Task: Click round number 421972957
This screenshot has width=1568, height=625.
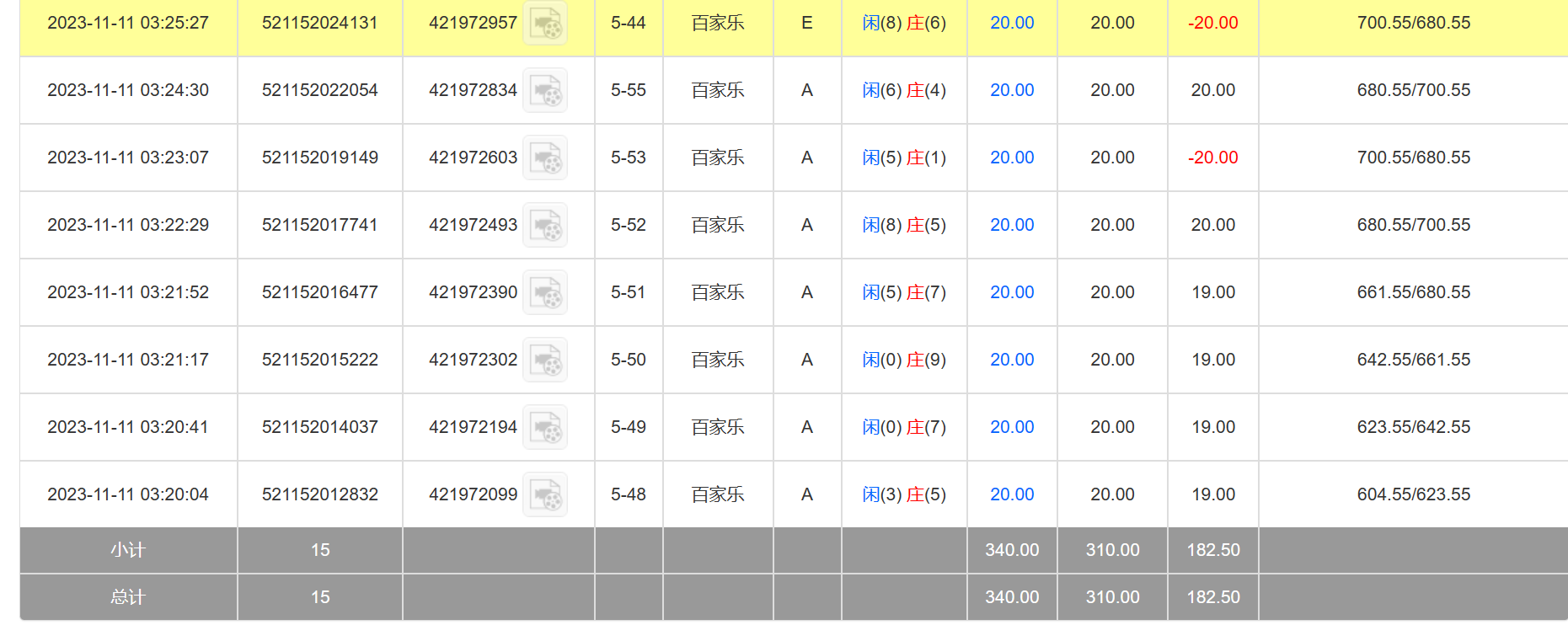Action: (x=473, y=23)
